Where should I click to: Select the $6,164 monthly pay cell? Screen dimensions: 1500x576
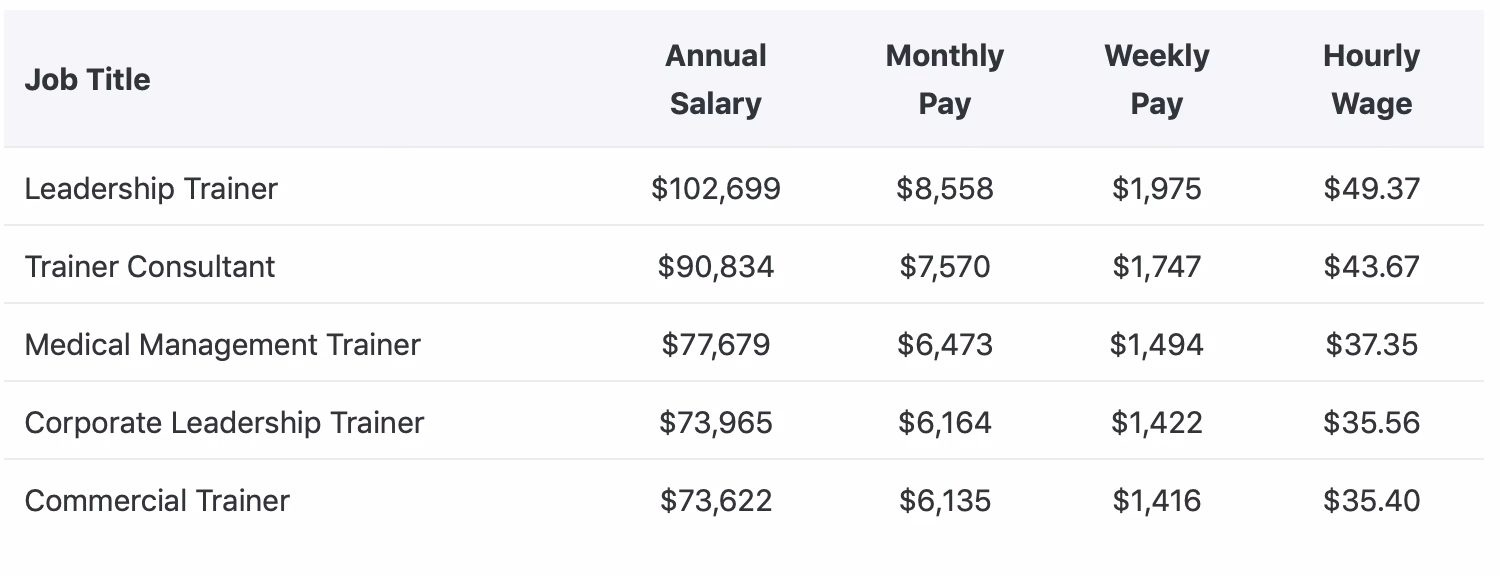click(944, 422)
